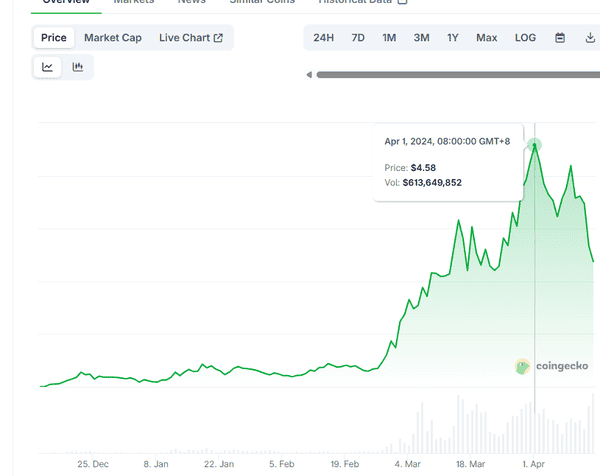Click the CoinGecko logo watermark
This screenshot has width=600, height=476.
click(548, 367)
